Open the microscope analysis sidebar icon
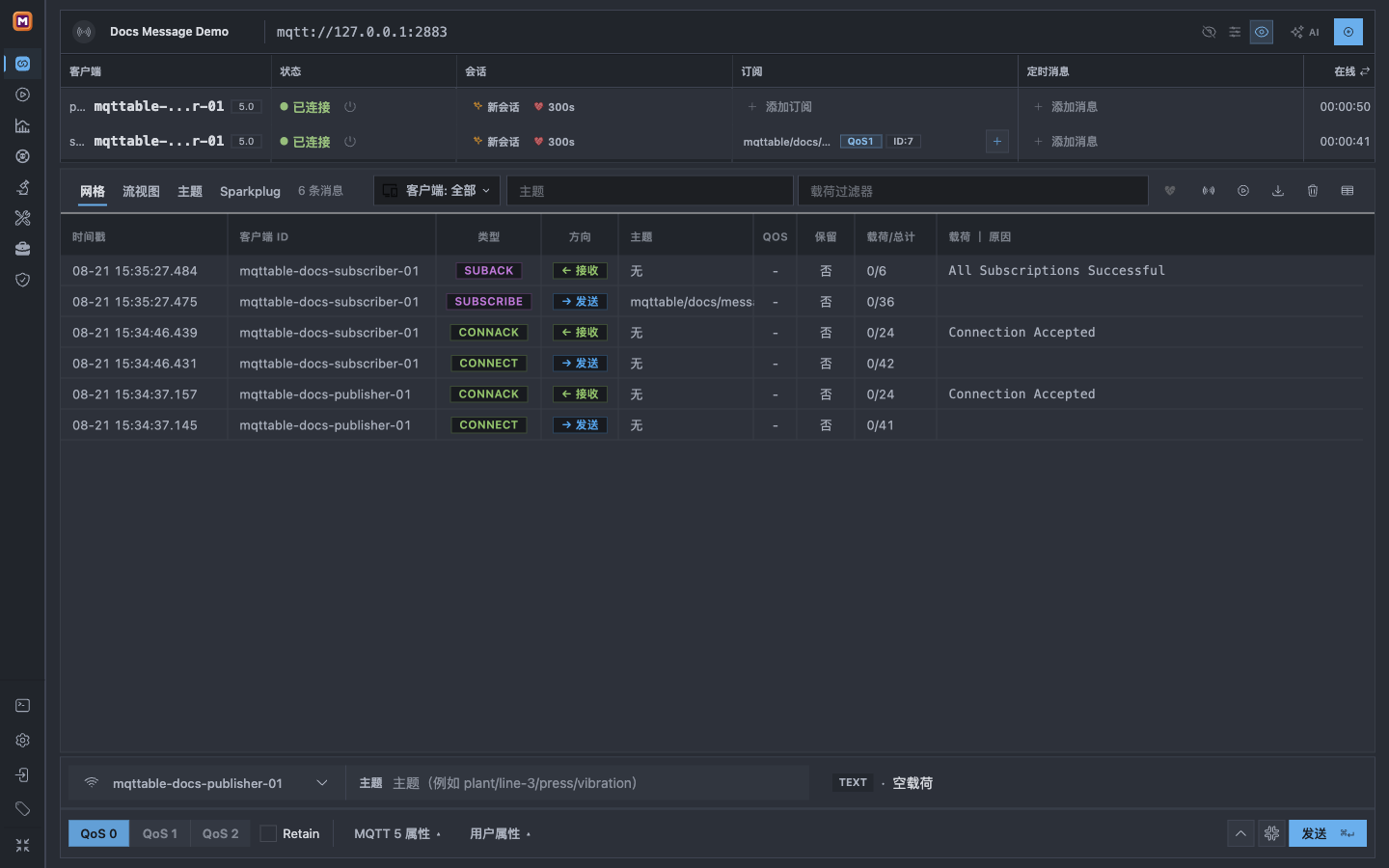 point(22,187)
